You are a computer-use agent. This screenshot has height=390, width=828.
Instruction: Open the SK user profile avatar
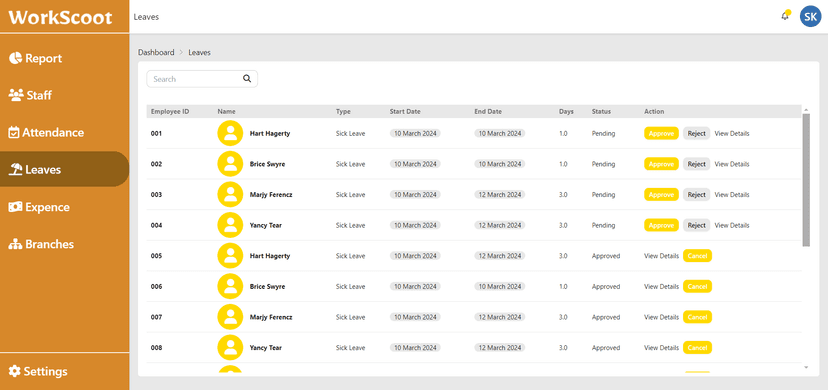click(x=810, y=16)
